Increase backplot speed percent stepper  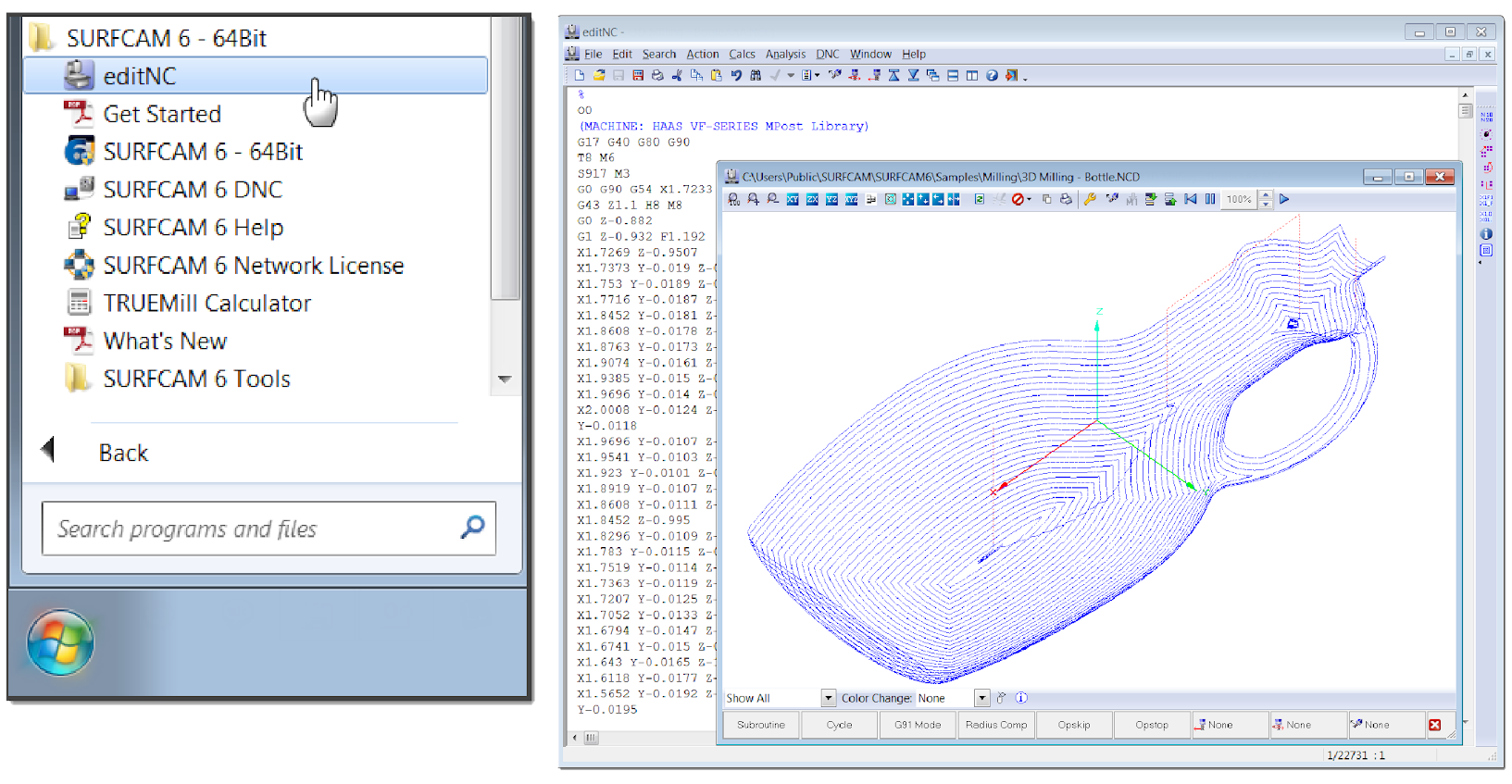coord(1266,195)
